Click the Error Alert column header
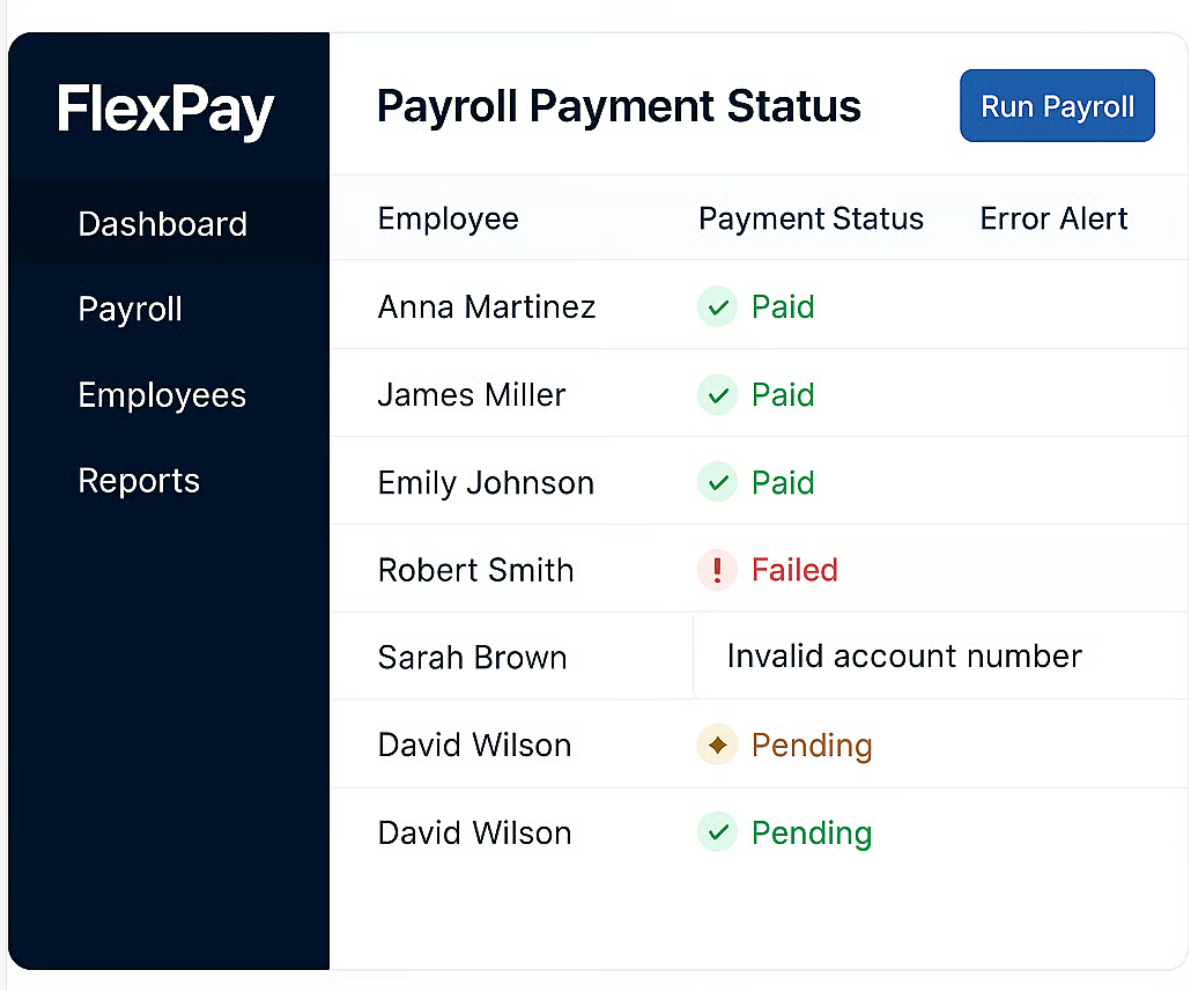The image size is (1189, 990). (x=1054, y=219)
